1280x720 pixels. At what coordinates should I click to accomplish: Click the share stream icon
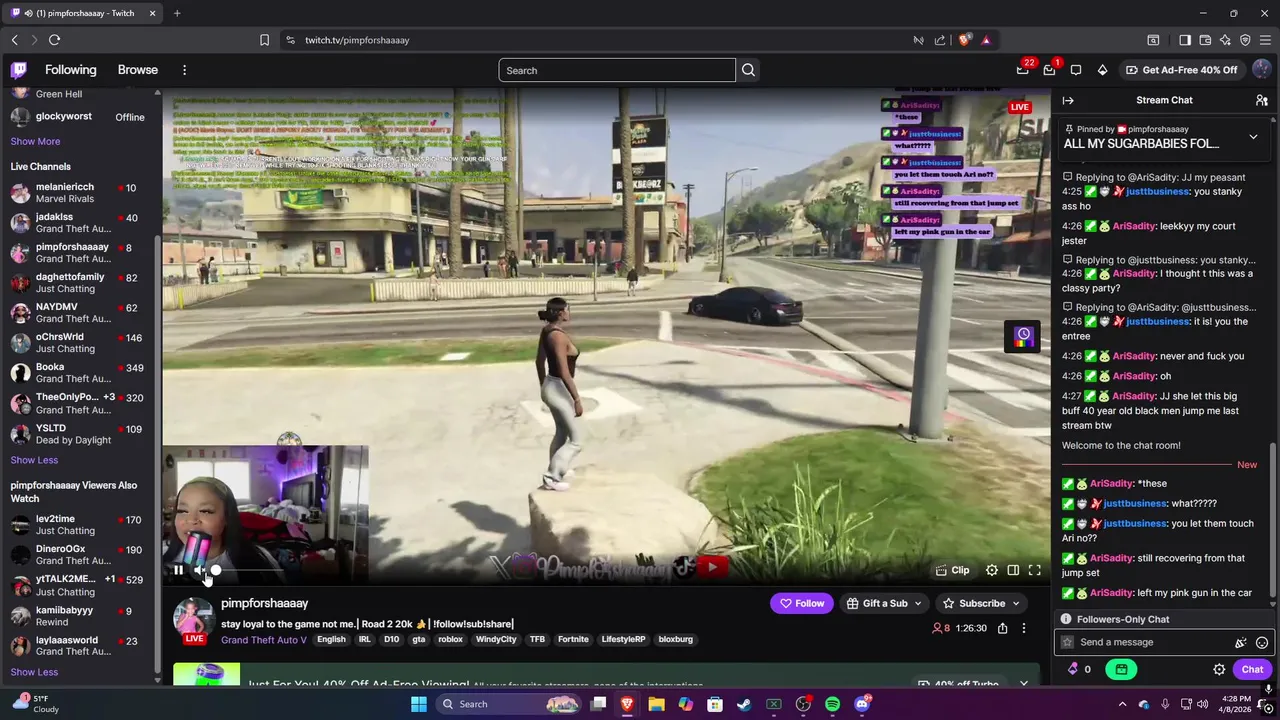(1002, 628)
